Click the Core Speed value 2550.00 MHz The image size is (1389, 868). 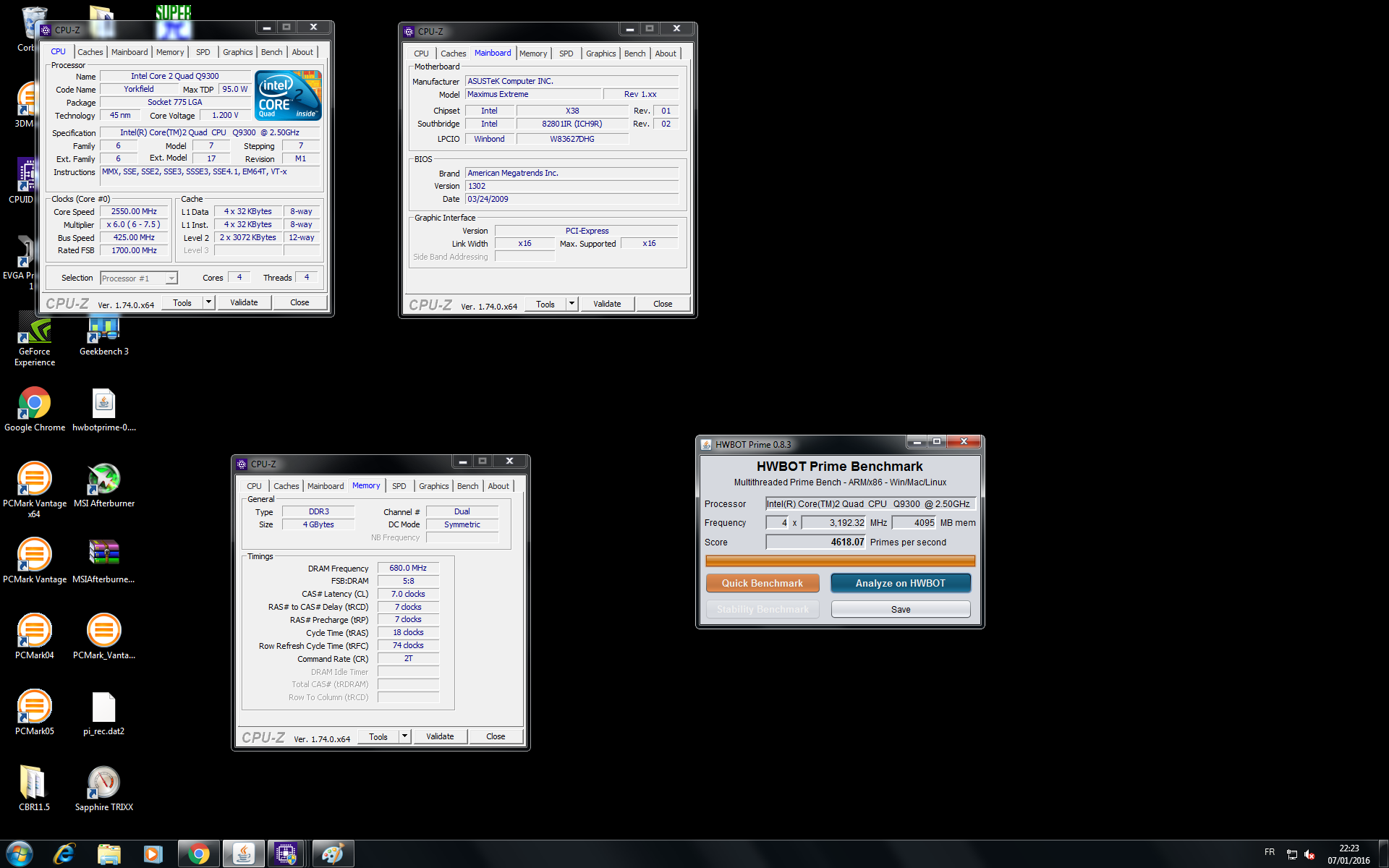click(134, 211)
